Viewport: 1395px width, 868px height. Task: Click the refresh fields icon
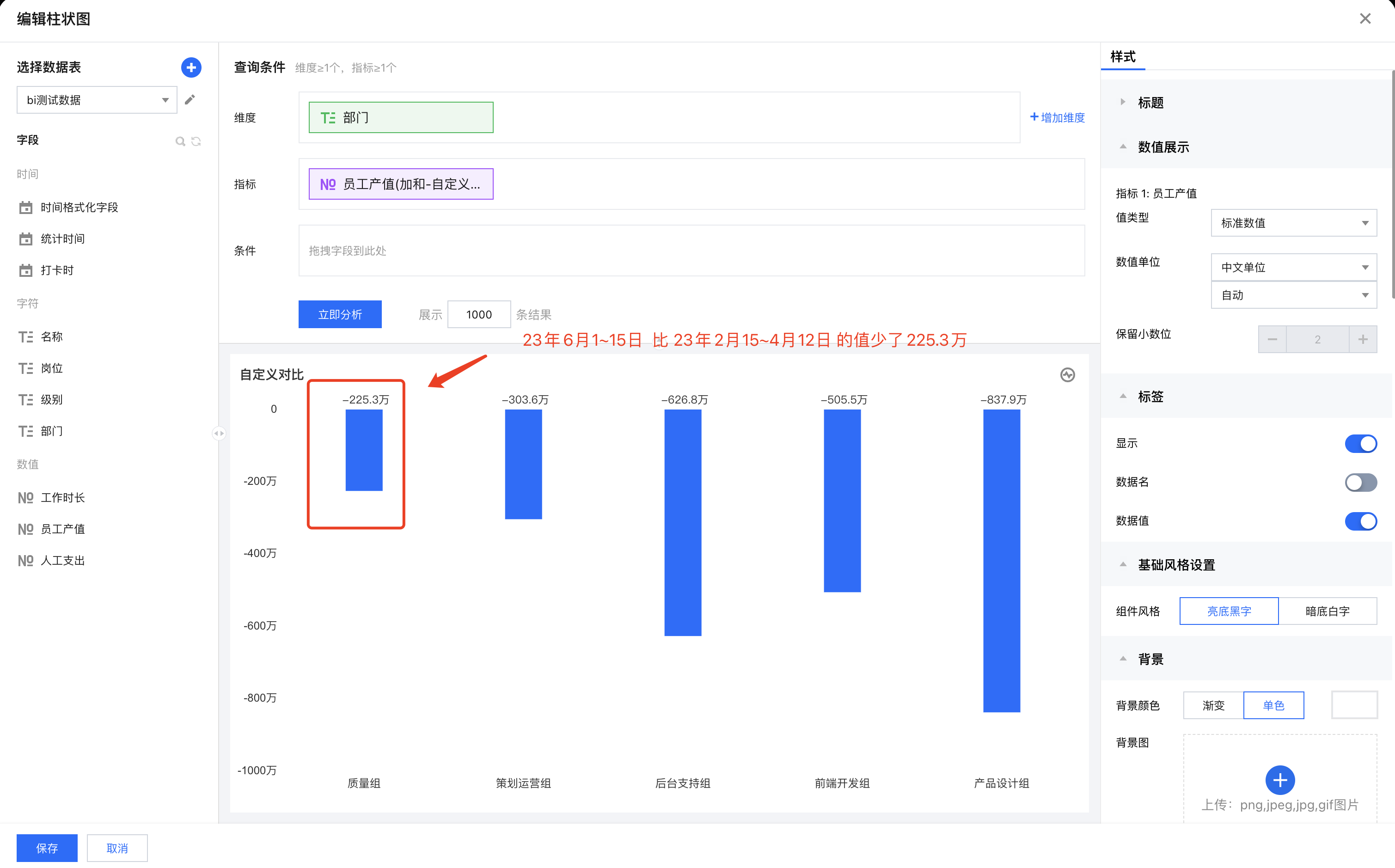[196, 141]
